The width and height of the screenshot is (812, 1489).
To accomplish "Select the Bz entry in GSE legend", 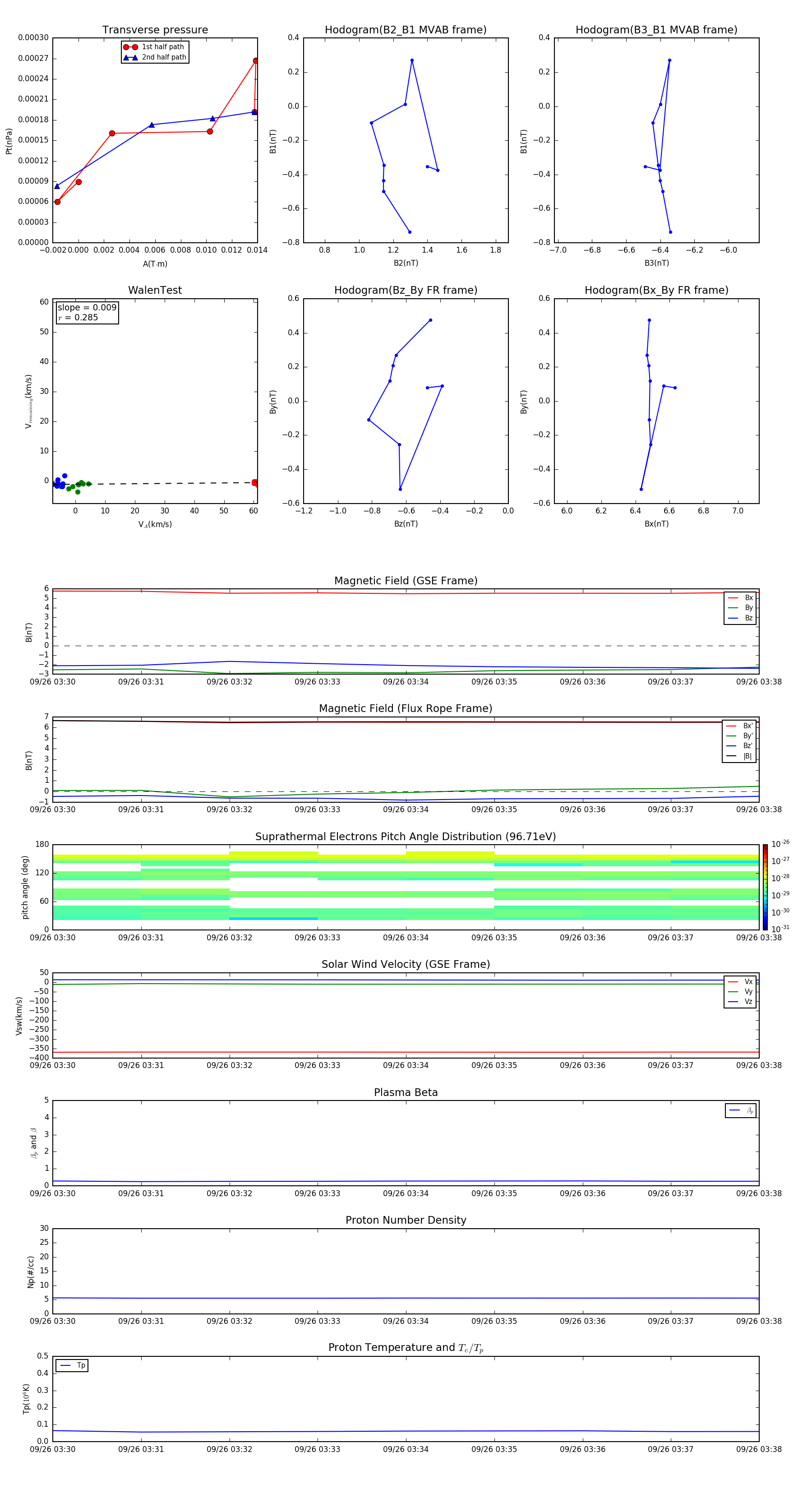I will 740,618.
